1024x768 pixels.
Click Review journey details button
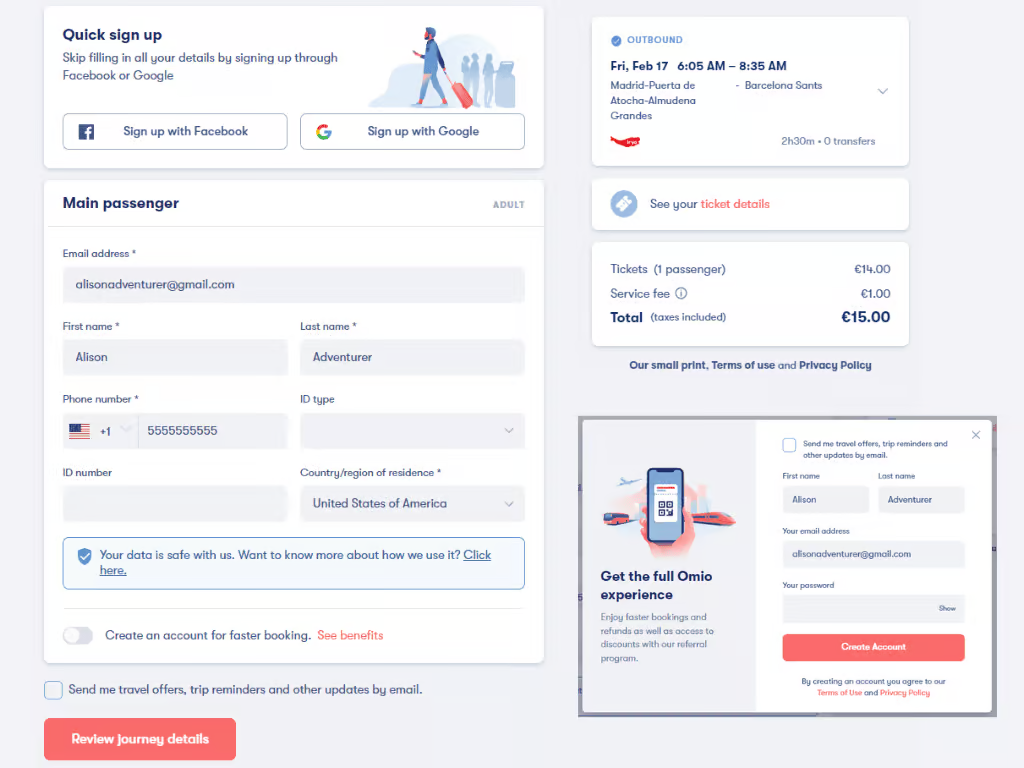click(140, 739)
